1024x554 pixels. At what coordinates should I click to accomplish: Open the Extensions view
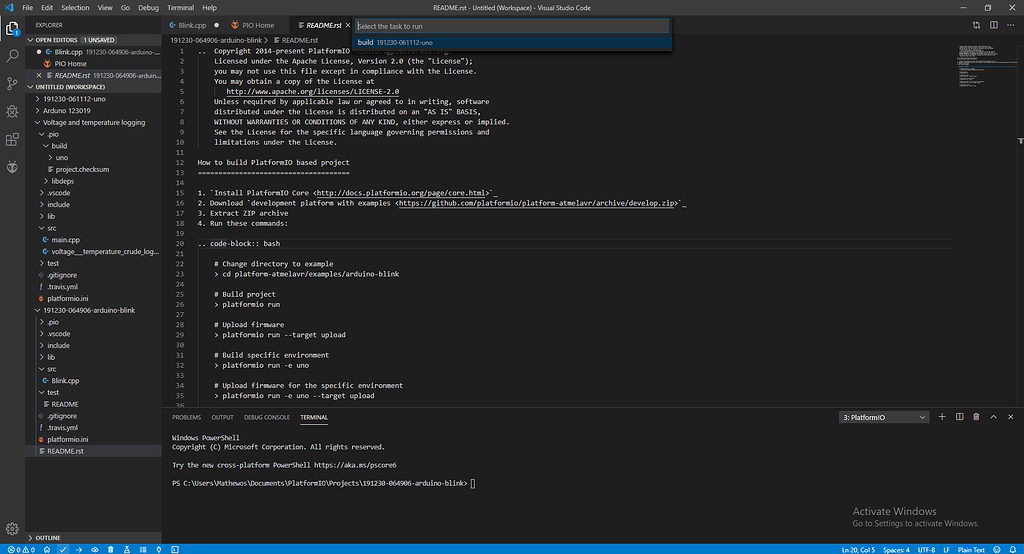[x=12, y=139]
